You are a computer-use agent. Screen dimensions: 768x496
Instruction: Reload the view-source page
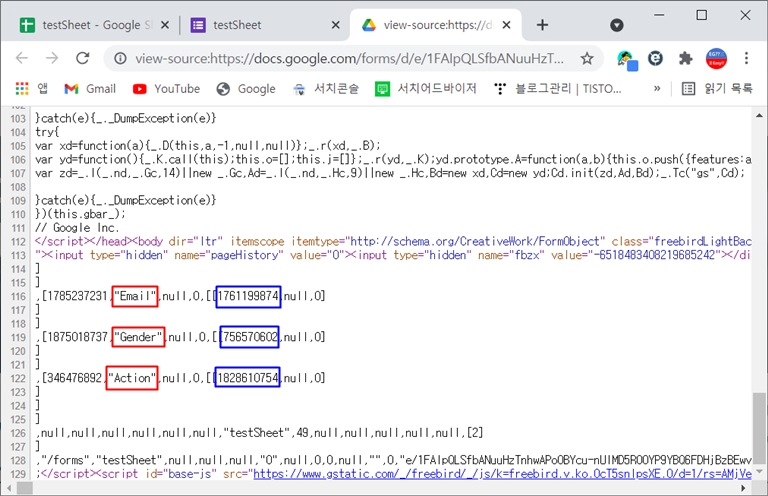(82, 58)
